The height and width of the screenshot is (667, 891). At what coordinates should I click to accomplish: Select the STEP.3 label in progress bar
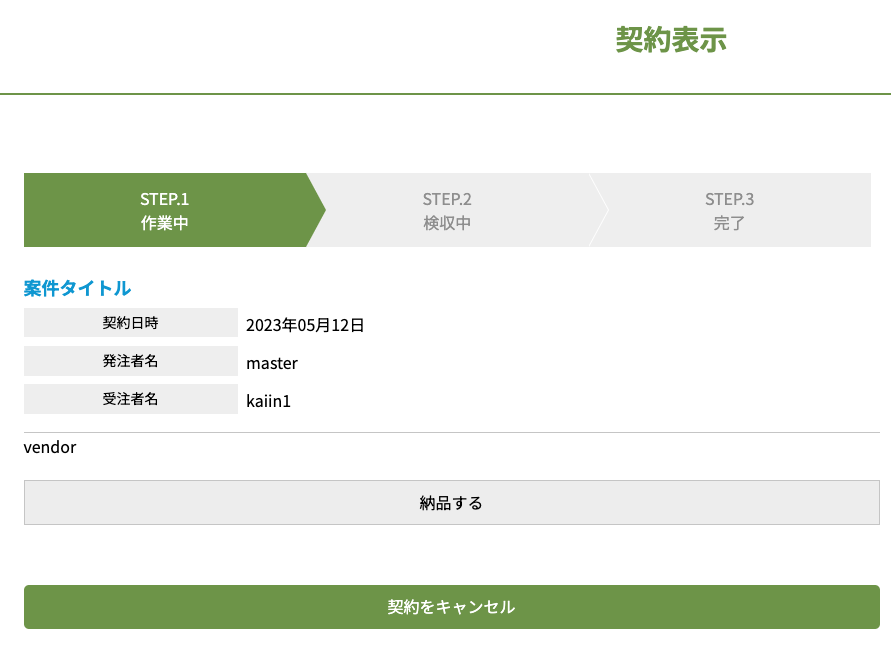coord(729,199)
